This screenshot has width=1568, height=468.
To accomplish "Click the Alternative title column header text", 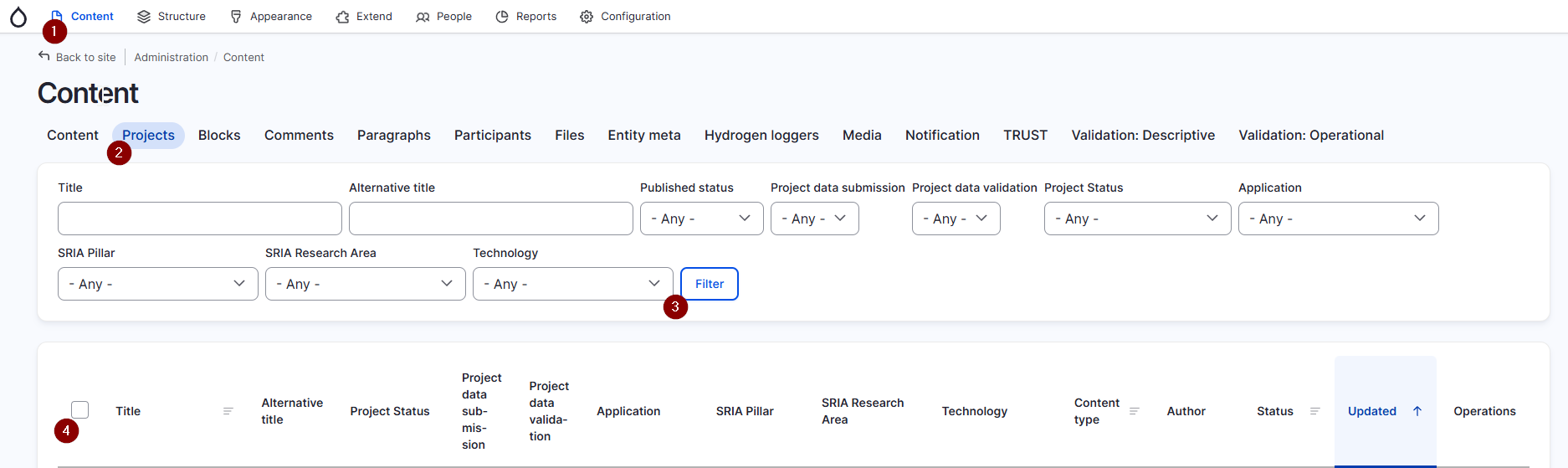I will [292, 411].
